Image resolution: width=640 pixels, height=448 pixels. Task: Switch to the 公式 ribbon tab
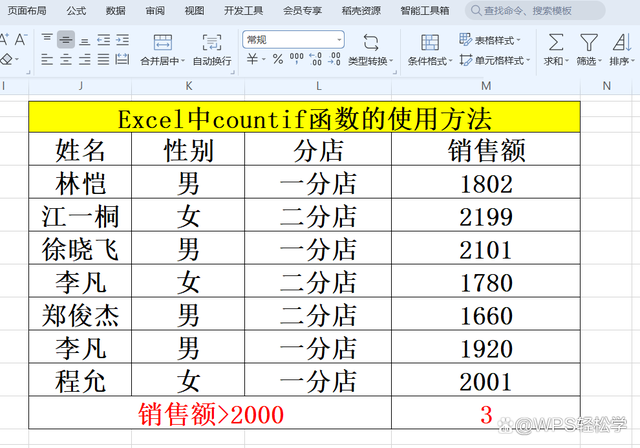76,11
